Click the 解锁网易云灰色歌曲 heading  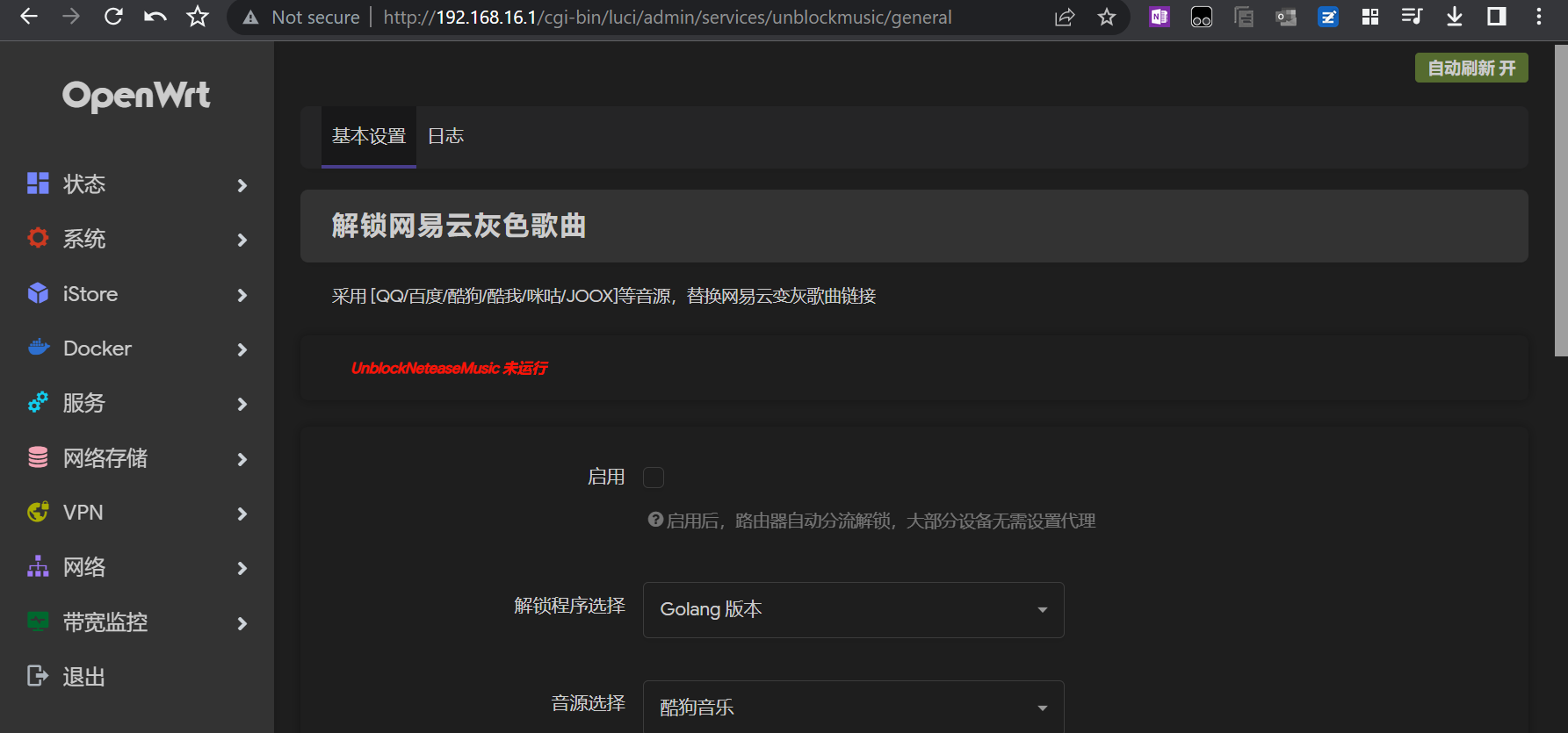click(459, 226)
